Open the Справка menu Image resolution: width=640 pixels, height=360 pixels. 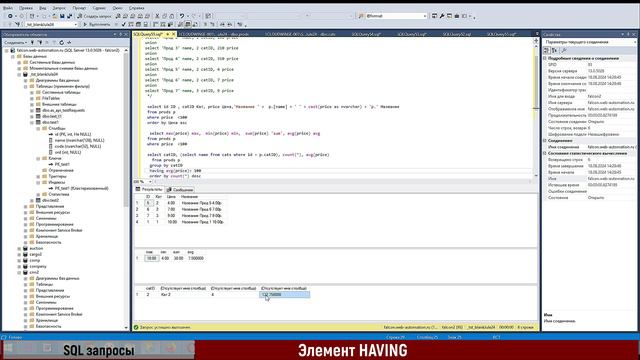point(136,7)
